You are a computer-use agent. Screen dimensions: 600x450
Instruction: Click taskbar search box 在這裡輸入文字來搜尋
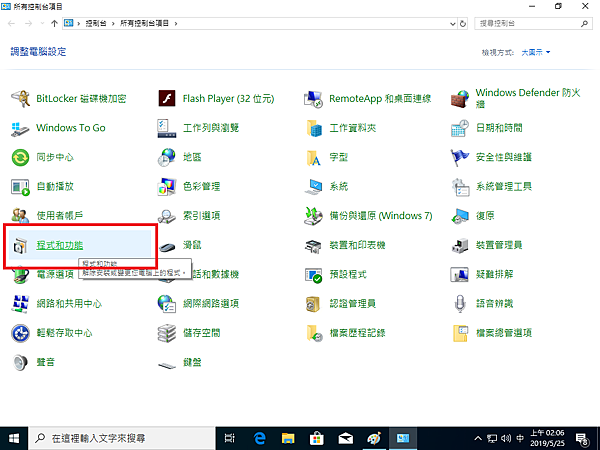coord(122,438)
